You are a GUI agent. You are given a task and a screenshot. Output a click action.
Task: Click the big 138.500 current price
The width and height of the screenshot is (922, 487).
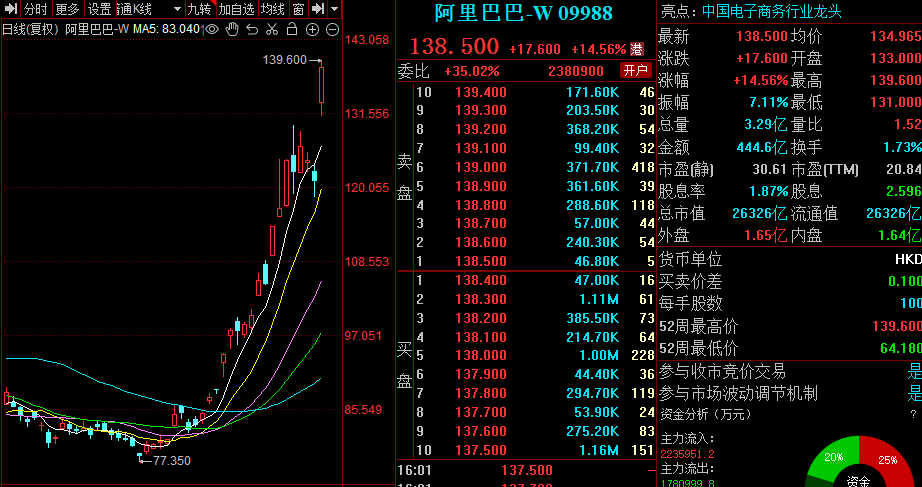454,46
